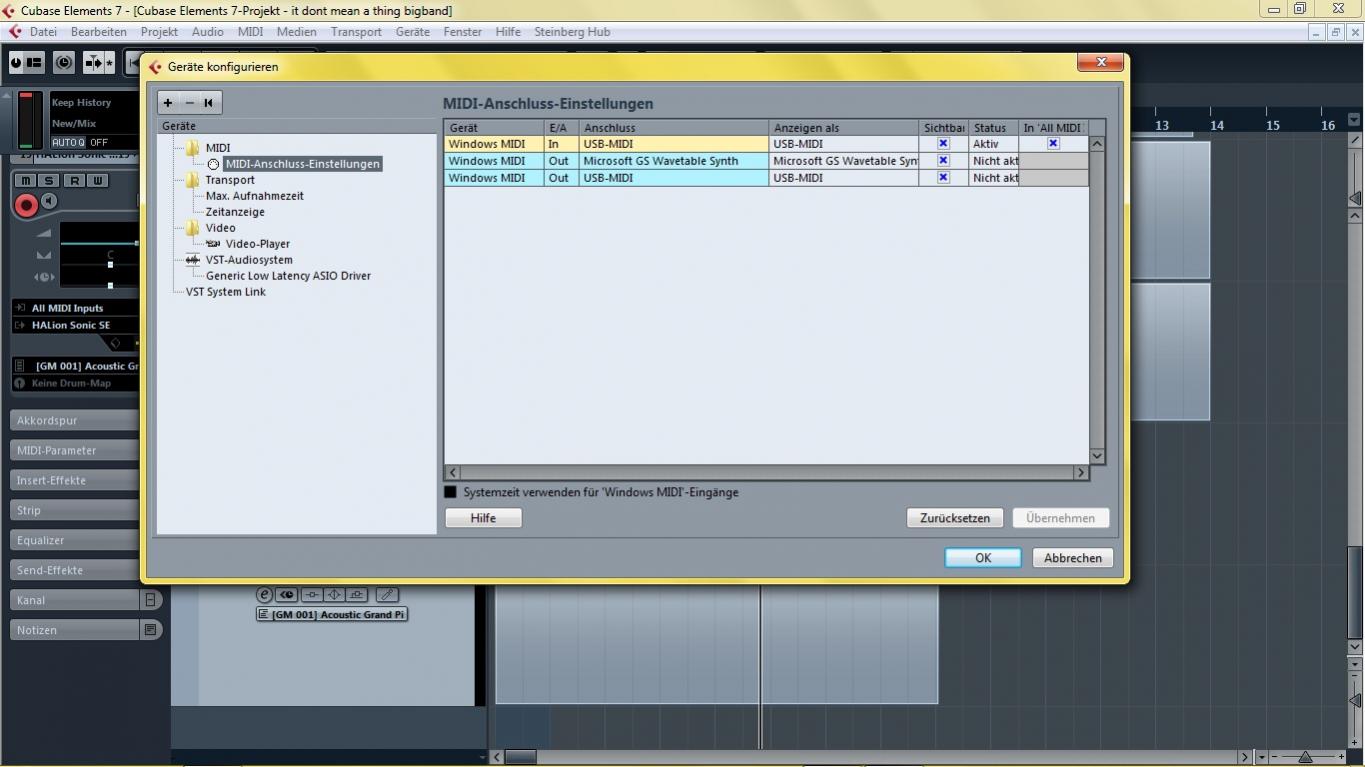The height and width of the screenshot is (767, 1365).
Task: Toggle In 'All MIDI' checkbox for USB-MIDI input
Action: [1053, 144]
